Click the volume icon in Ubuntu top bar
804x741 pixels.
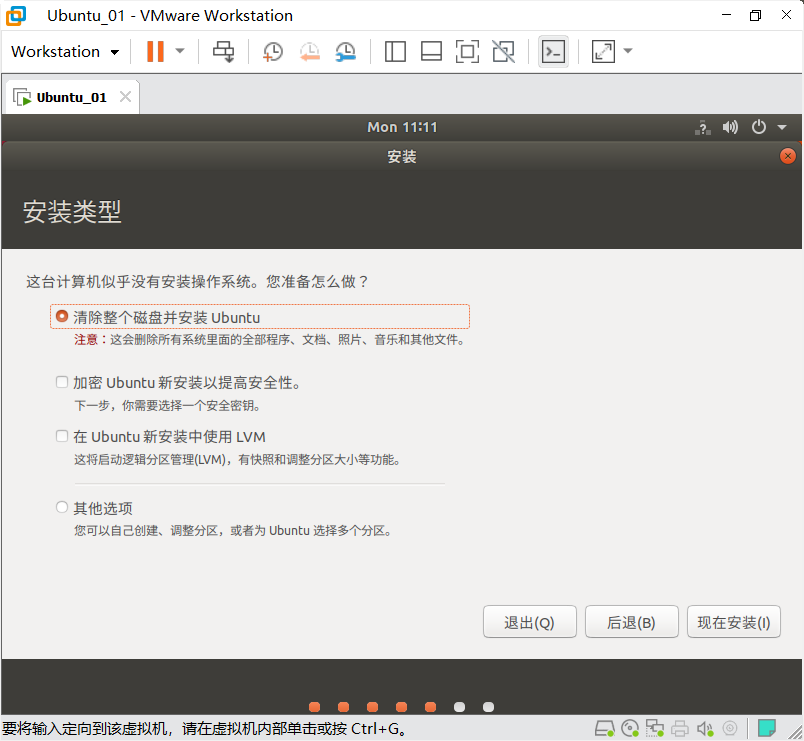[730, 127]
